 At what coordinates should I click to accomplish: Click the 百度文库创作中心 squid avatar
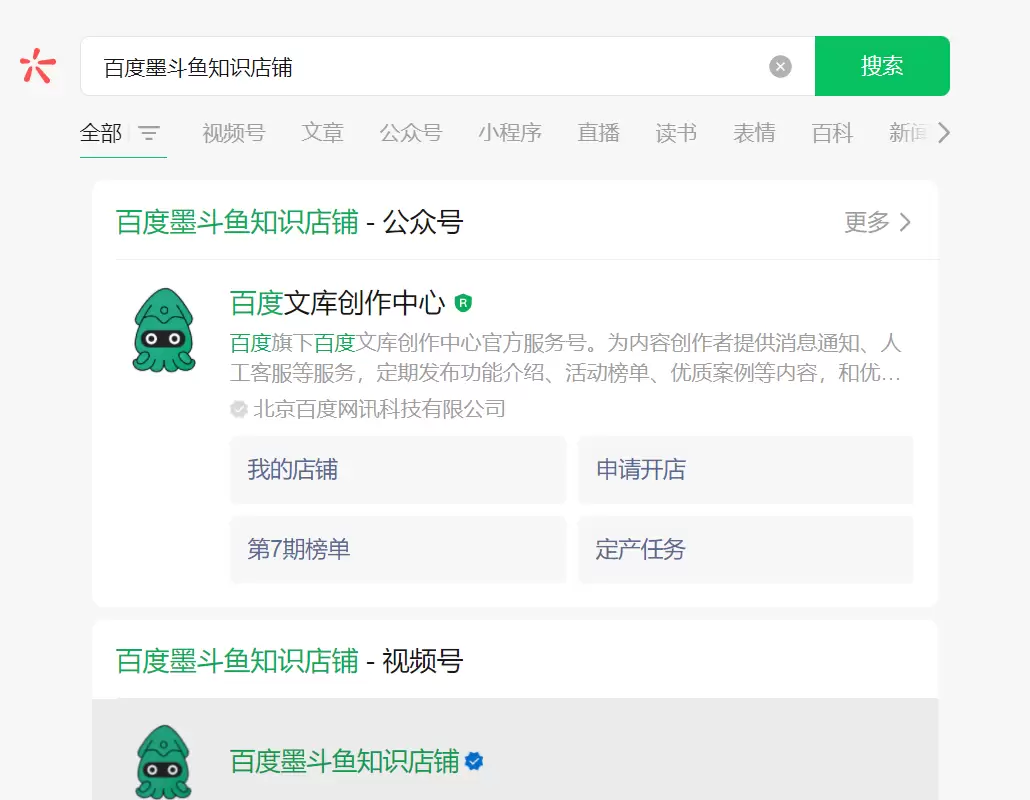(x=164, y=330)
